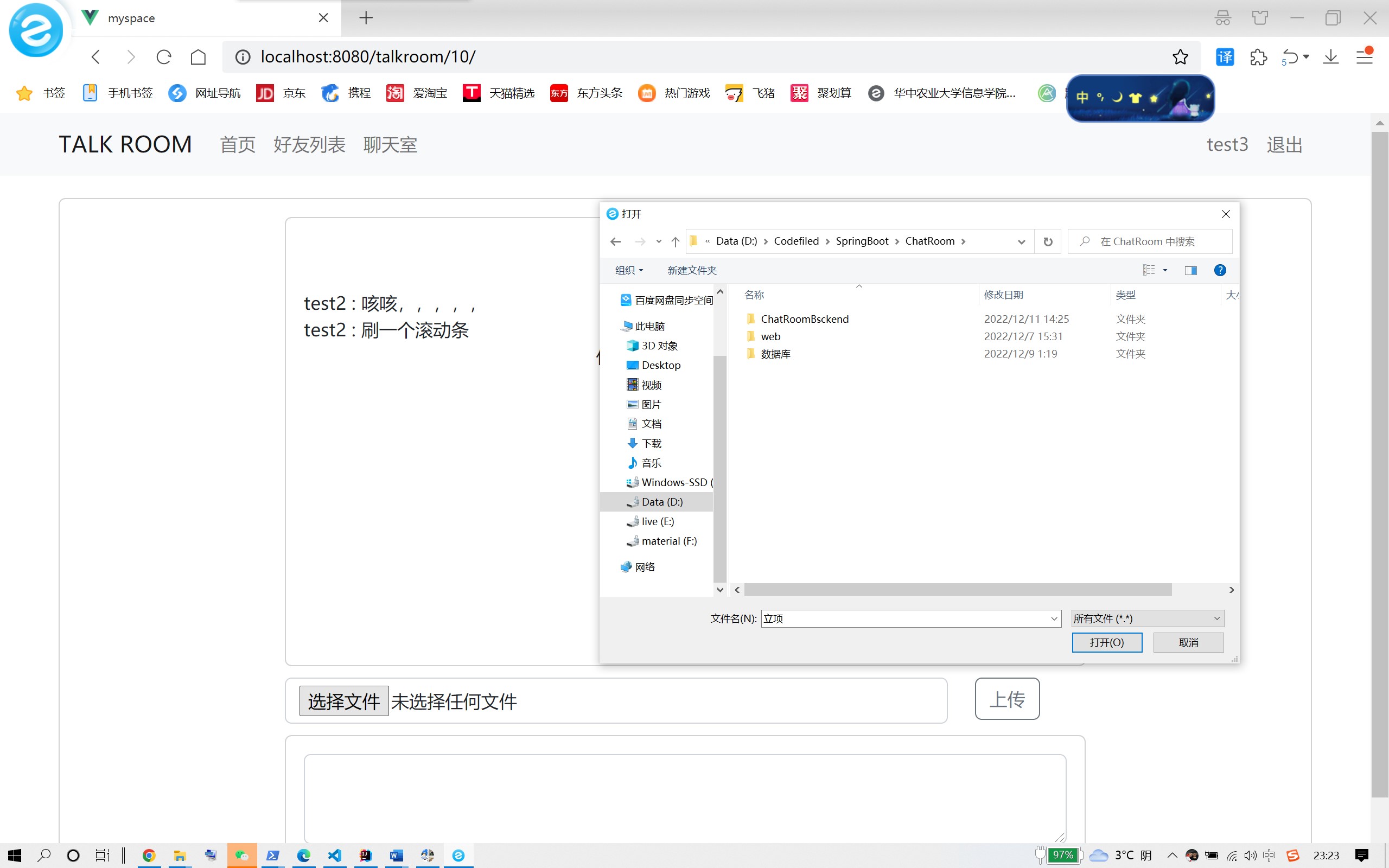
Task: Select Desktop in the folder tree
Action: click(661, 365)
